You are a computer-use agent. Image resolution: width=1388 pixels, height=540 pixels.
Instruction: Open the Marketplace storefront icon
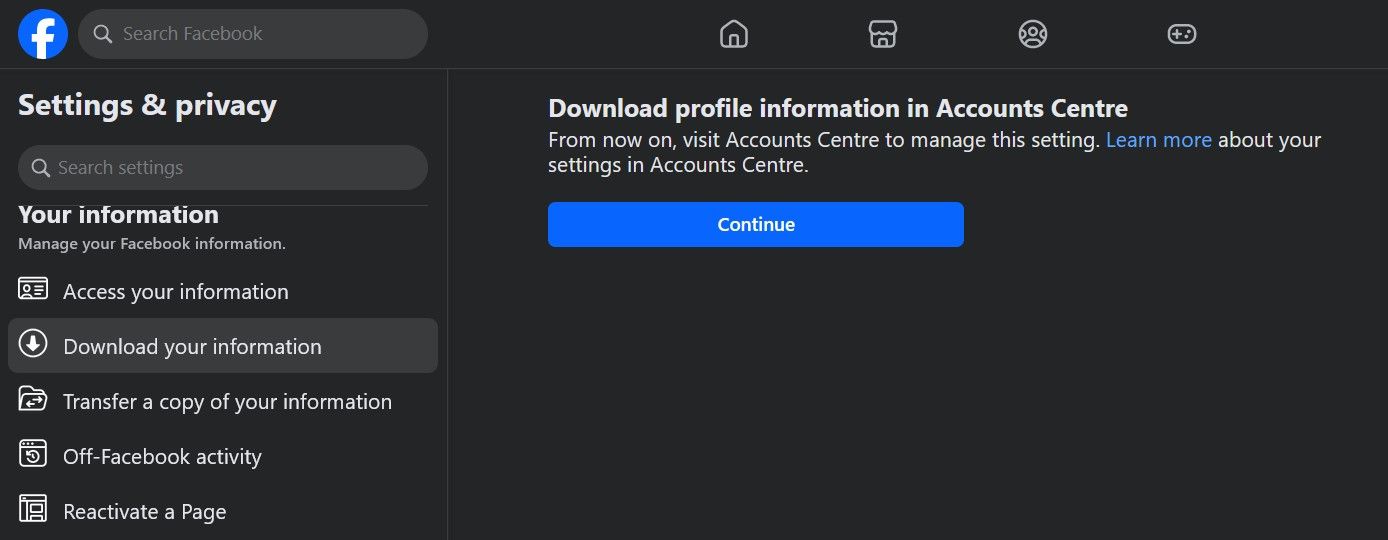tap(883, 34)
